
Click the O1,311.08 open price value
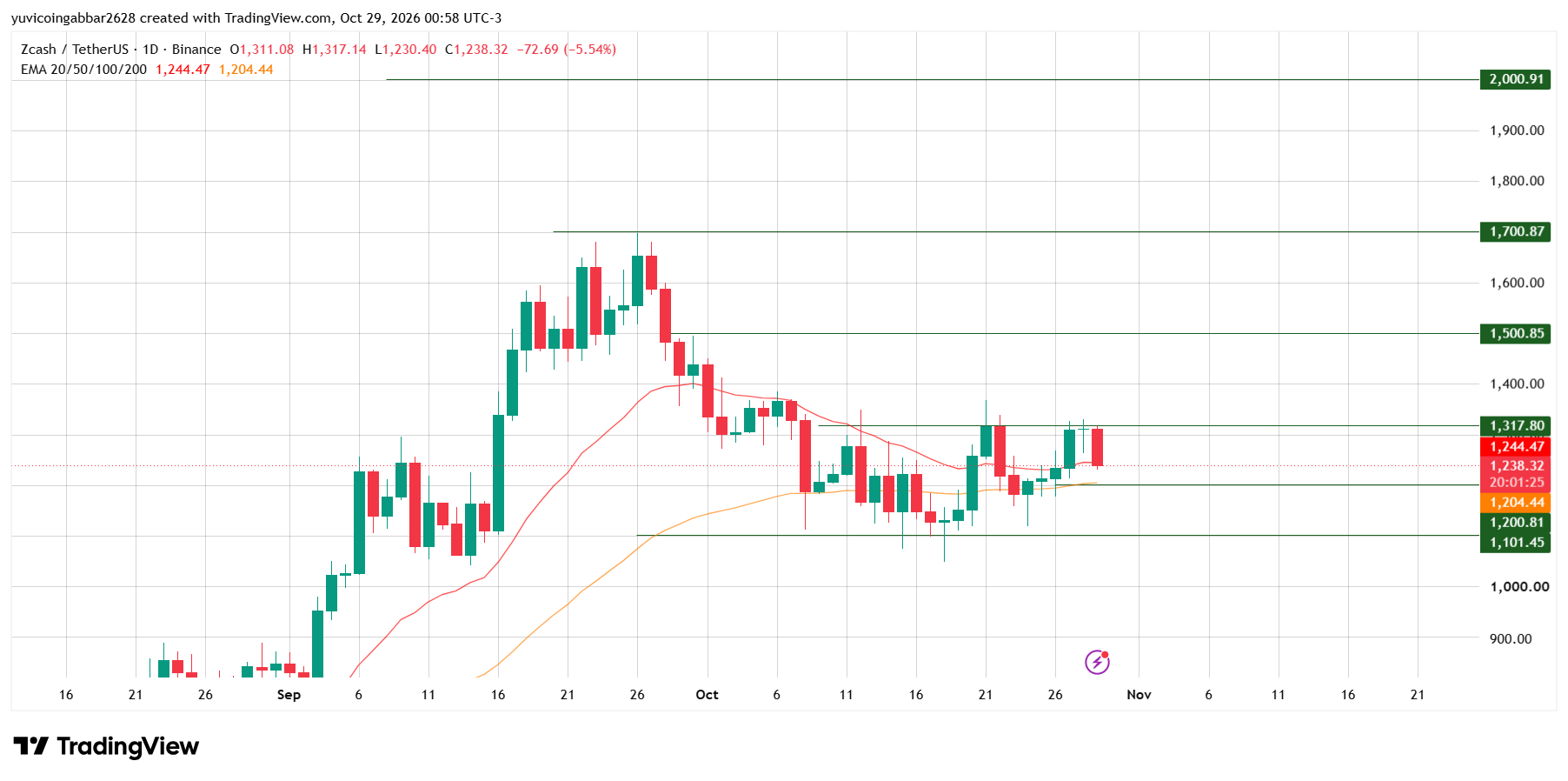[x=262, y=50]
